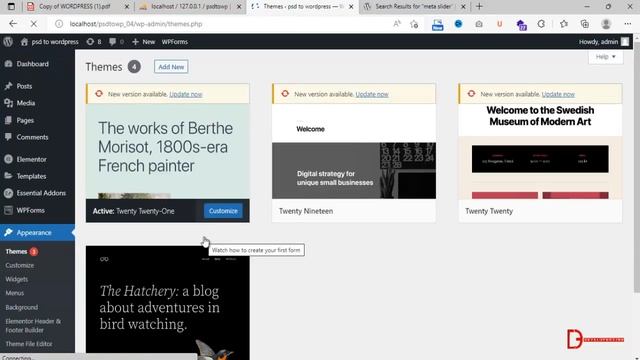Select the Twenty Twenty-One theme screenshot
Screen dimensions: 640x360
click(167, 151)
